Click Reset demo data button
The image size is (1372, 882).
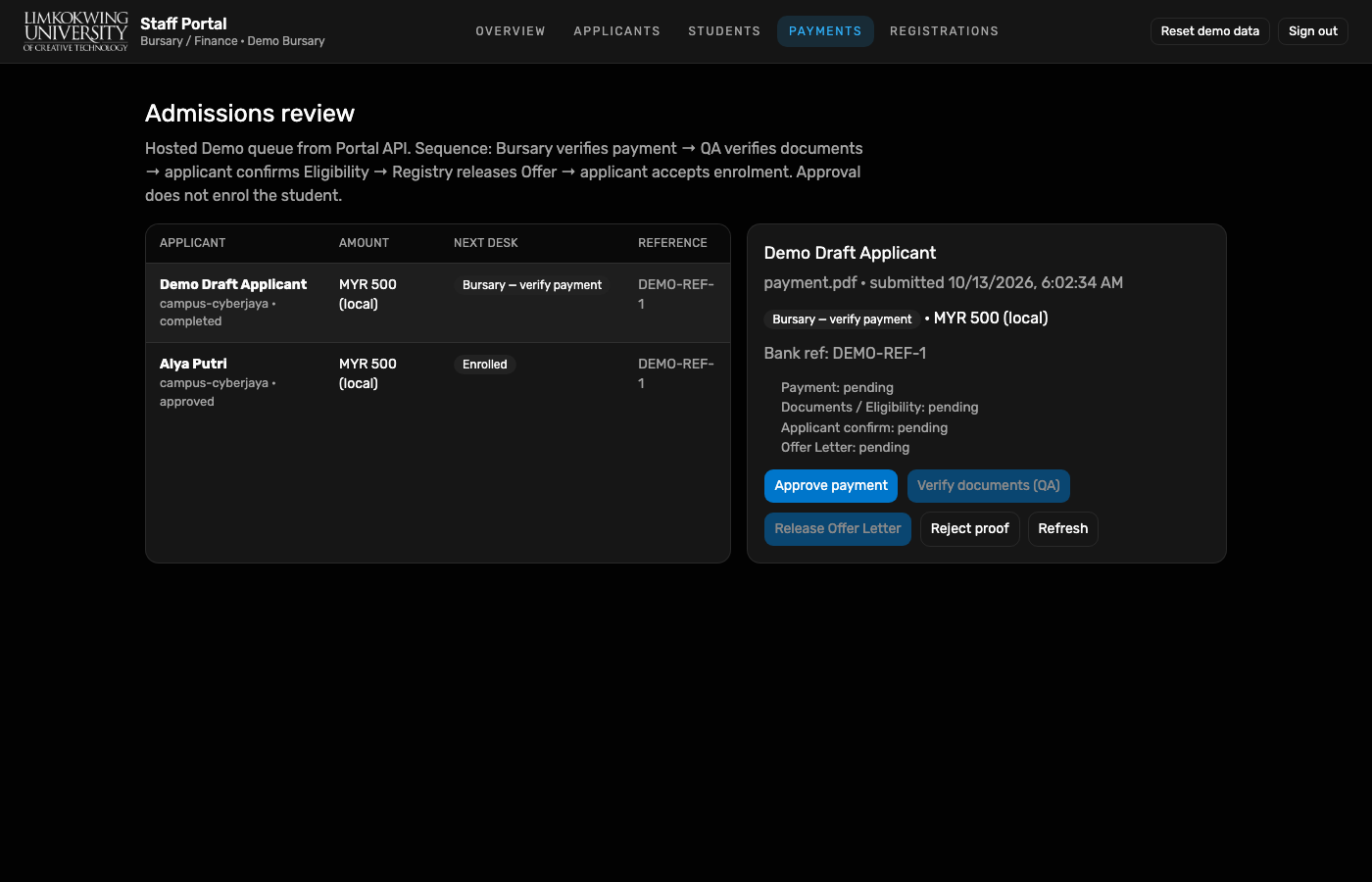[1210, 31]
